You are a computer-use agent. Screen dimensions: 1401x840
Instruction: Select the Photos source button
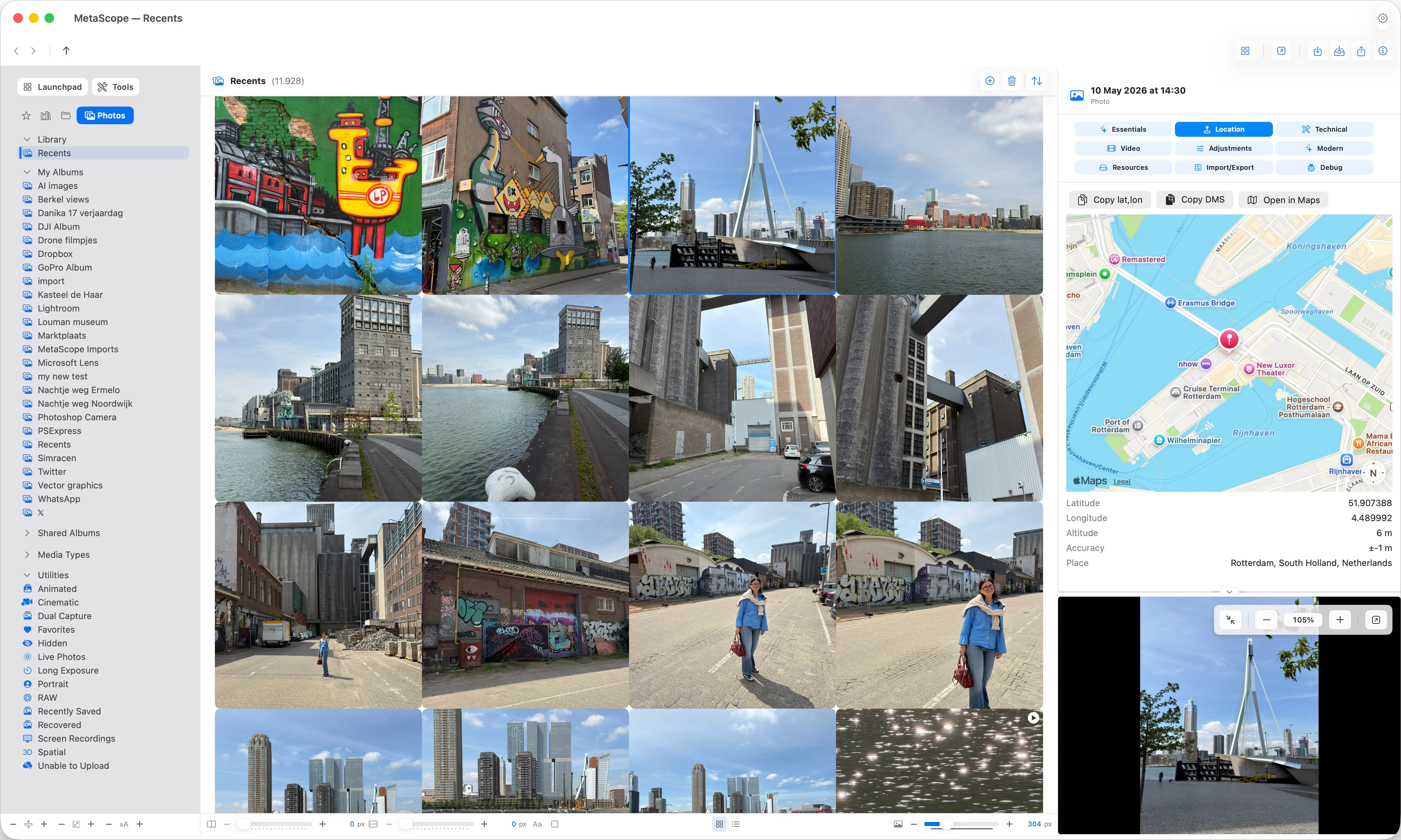tap(105, 115)
